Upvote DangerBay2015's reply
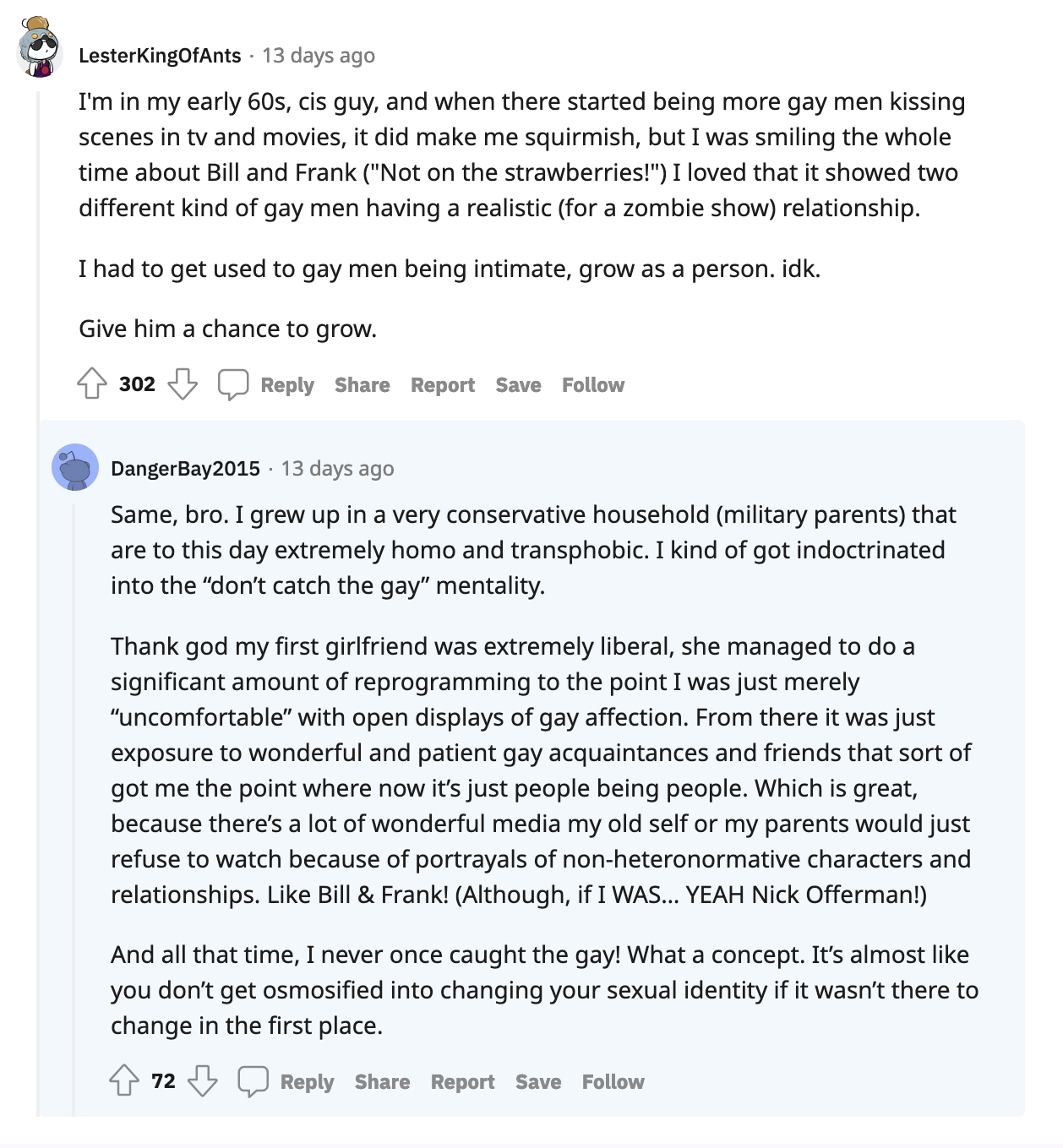This screenshot has height=1148, width=1063. tap(124, 1081)
